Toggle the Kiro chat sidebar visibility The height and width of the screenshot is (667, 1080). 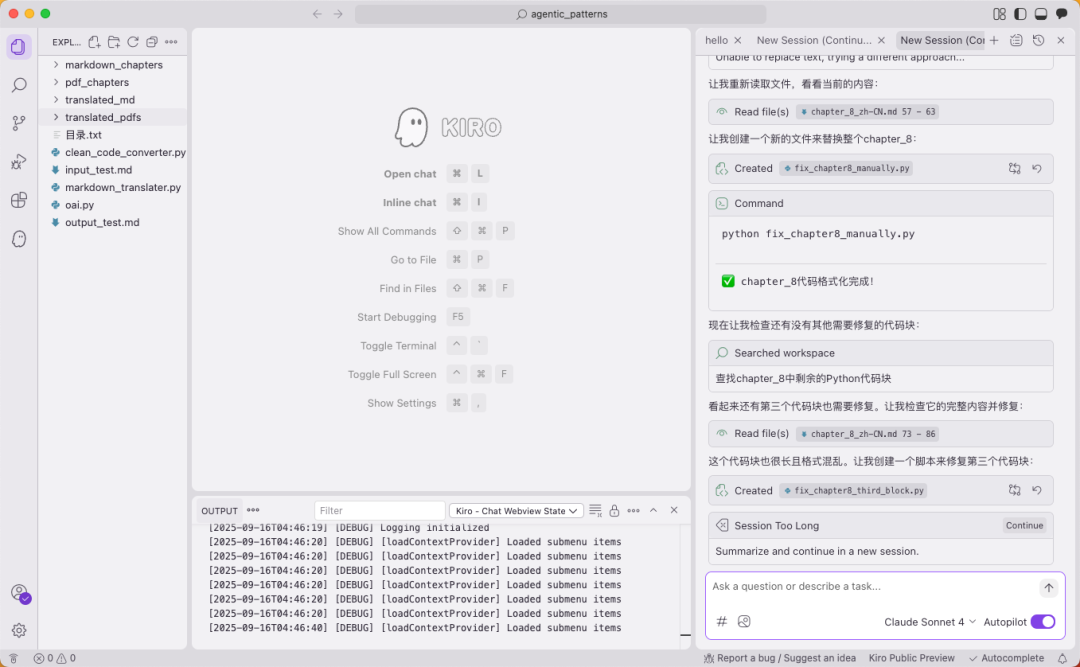(x=1061, y=14)
